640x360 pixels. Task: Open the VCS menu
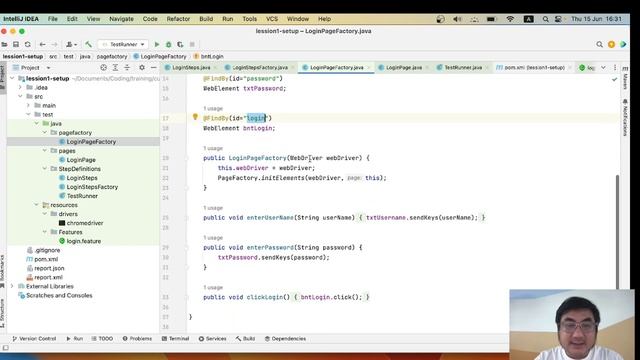tap(272, 19)
